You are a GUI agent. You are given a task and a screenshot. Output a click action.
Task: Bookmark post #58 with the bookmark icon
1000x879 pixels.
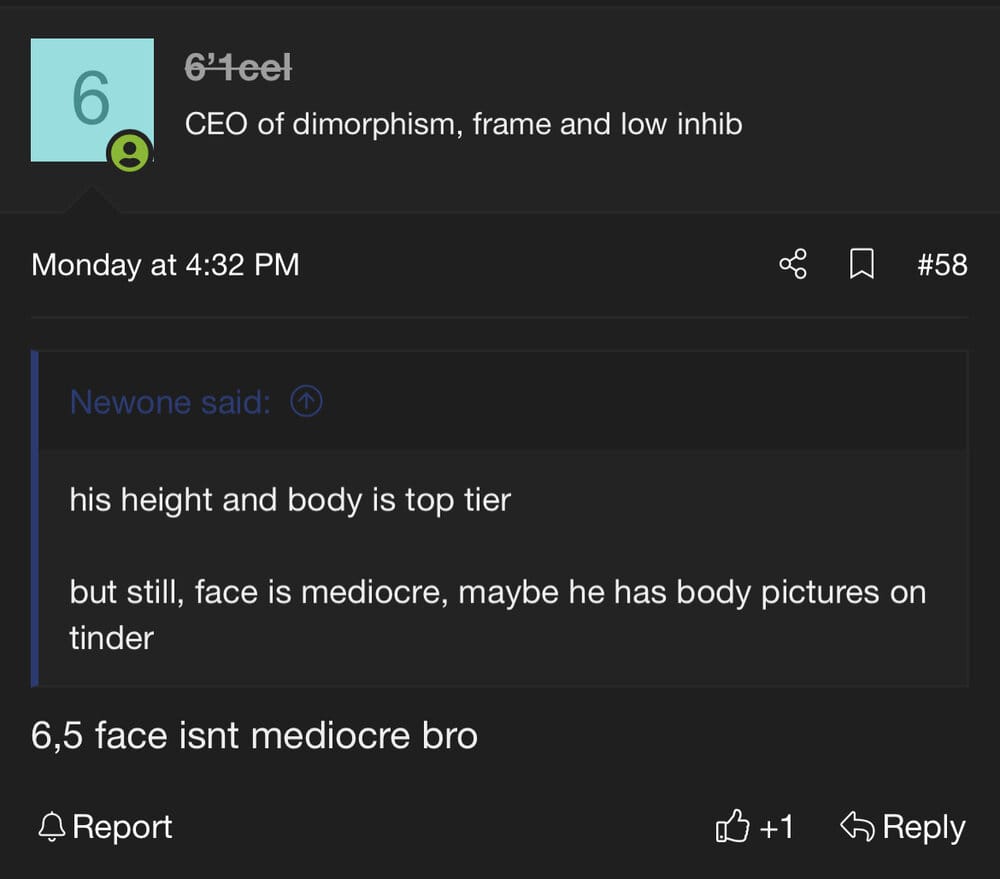[862, 264]
